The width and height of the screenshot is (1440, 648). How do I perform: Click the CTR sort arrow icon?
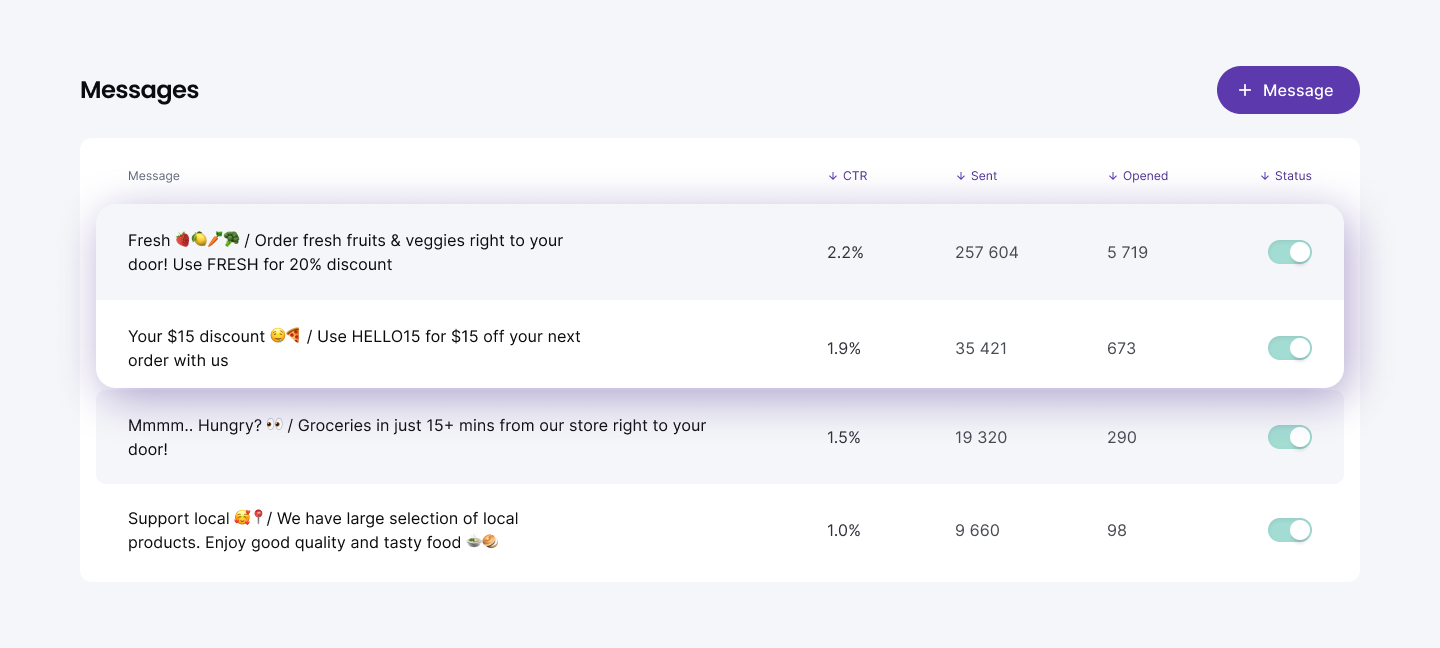(833, 176)
